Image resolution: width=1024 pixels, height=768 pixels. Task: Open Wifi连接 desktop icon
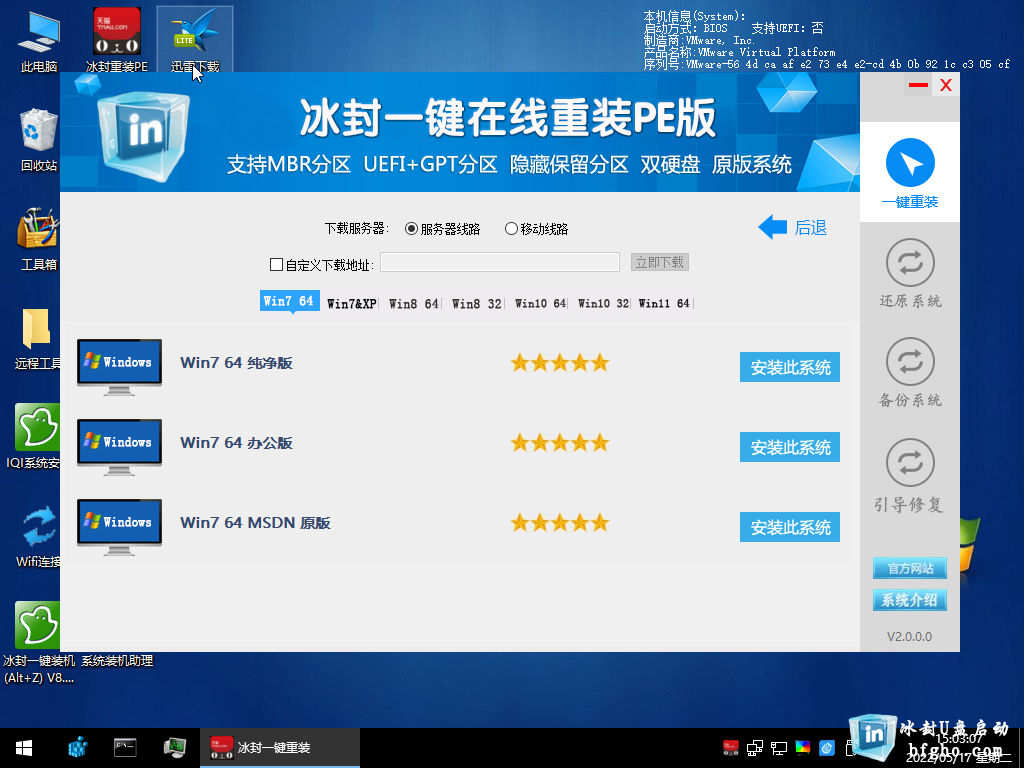38,536
